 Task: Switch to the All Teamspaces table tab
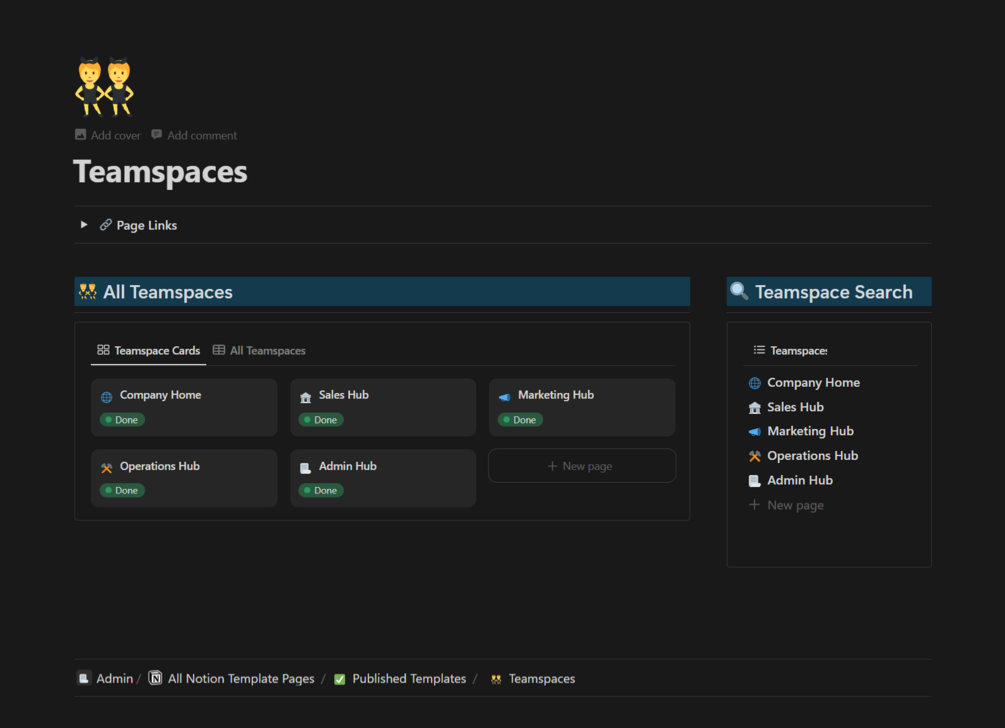(259, 351)
